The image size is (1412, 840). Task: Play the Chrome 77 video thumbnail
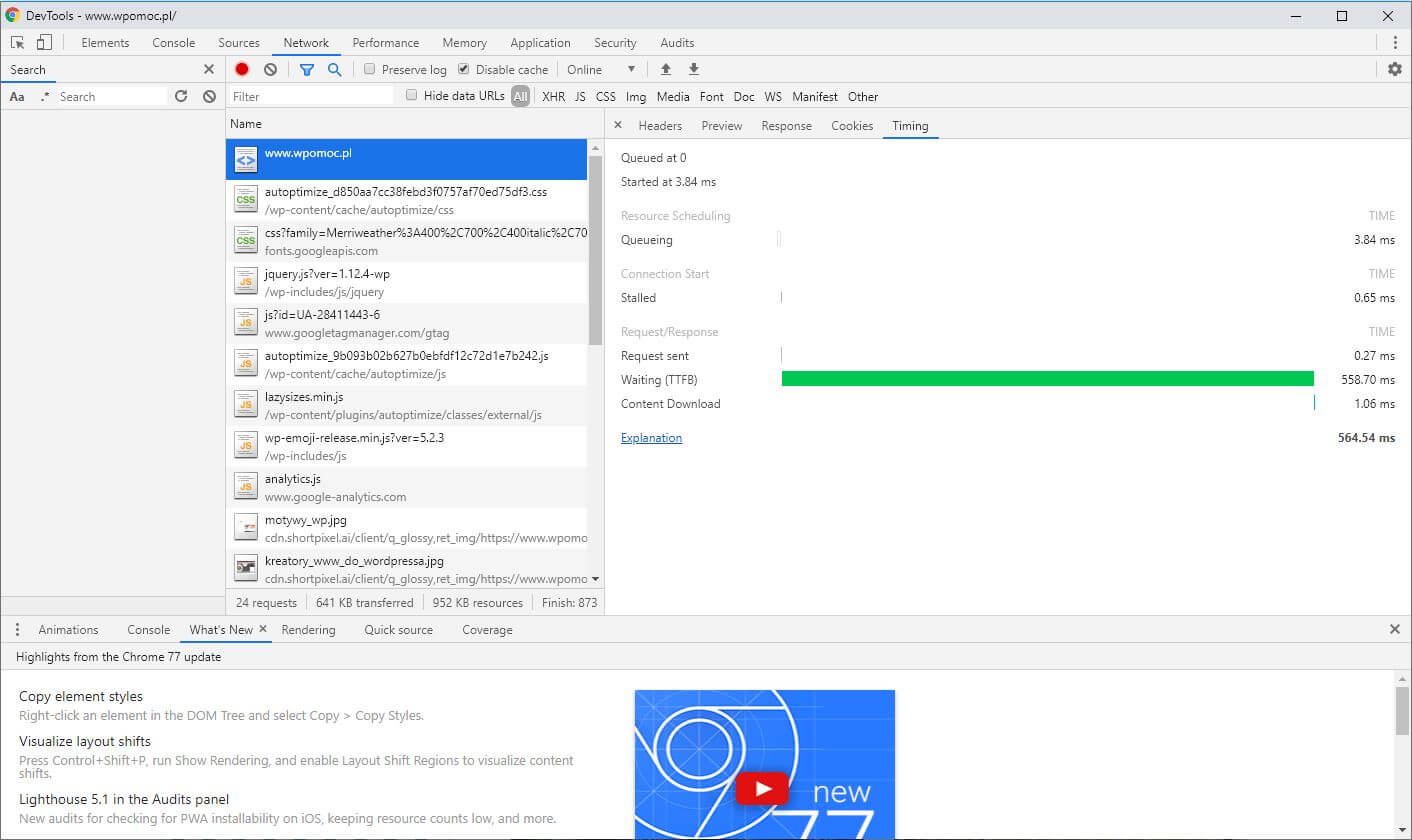[764, 789]
